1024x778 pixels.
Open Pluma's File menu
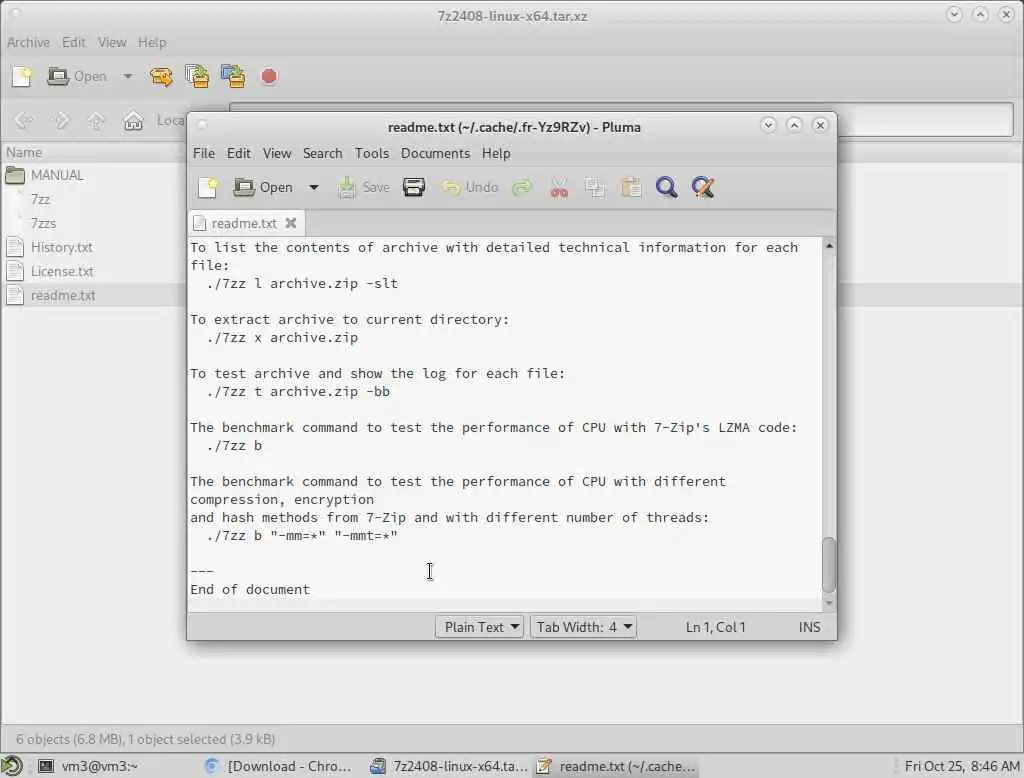pyautogui.click(x=204, y=154)
